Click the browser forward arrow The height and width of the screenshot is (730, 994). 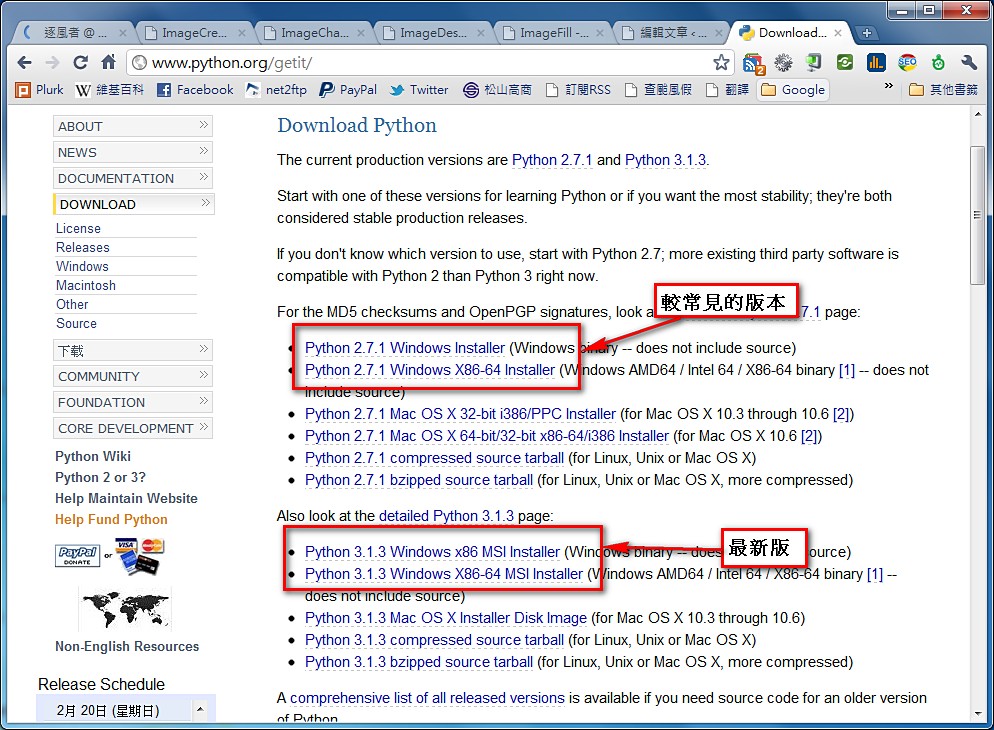(53, 63)
